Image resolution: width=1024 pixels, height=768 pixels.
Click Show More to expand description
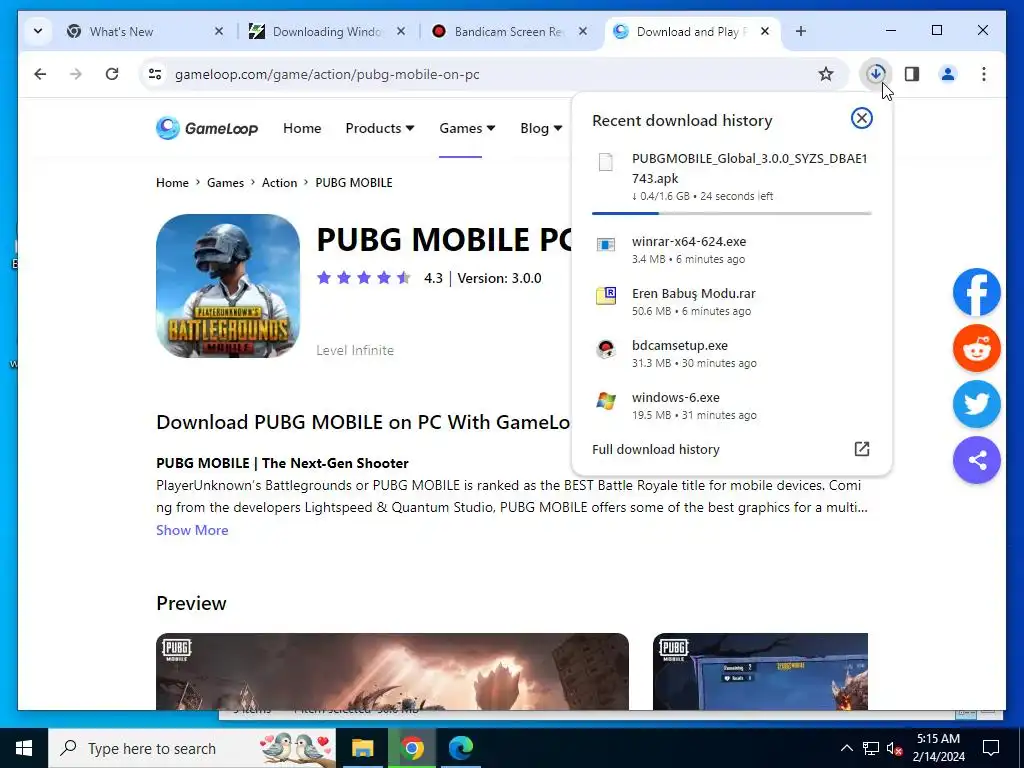(x=192, y=530)
